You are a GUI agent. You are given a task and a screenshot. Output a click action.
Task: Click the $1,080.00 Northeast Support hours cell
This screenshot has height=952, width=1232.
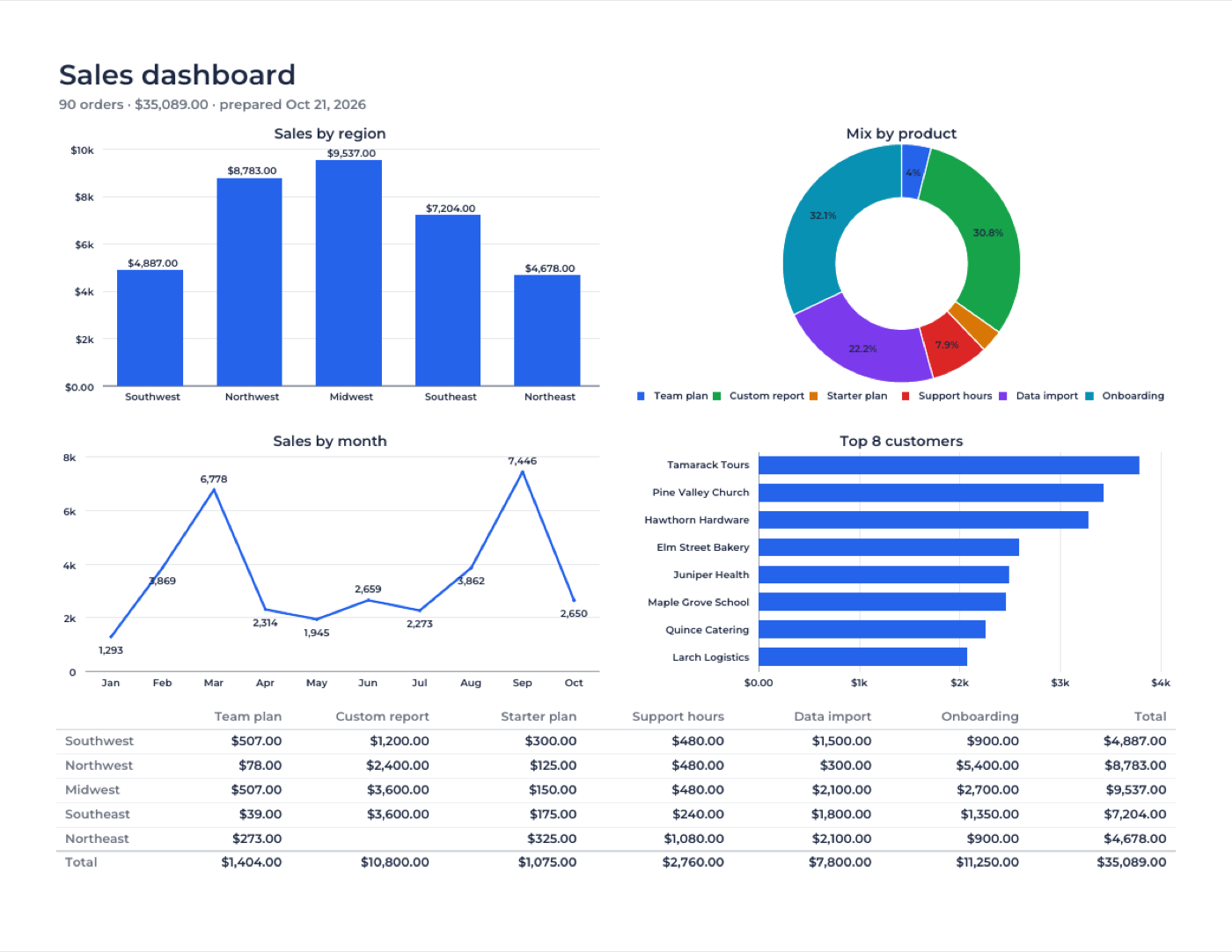pyautogui.click(x=693, y=838)
